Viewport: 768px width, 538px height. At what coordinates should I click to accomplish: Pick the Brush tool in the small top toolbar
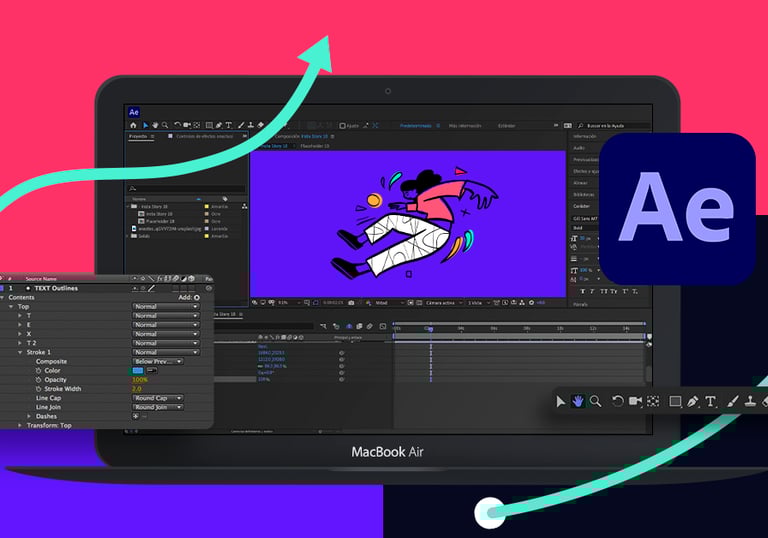pyautogui.click(x=241, y=125)
